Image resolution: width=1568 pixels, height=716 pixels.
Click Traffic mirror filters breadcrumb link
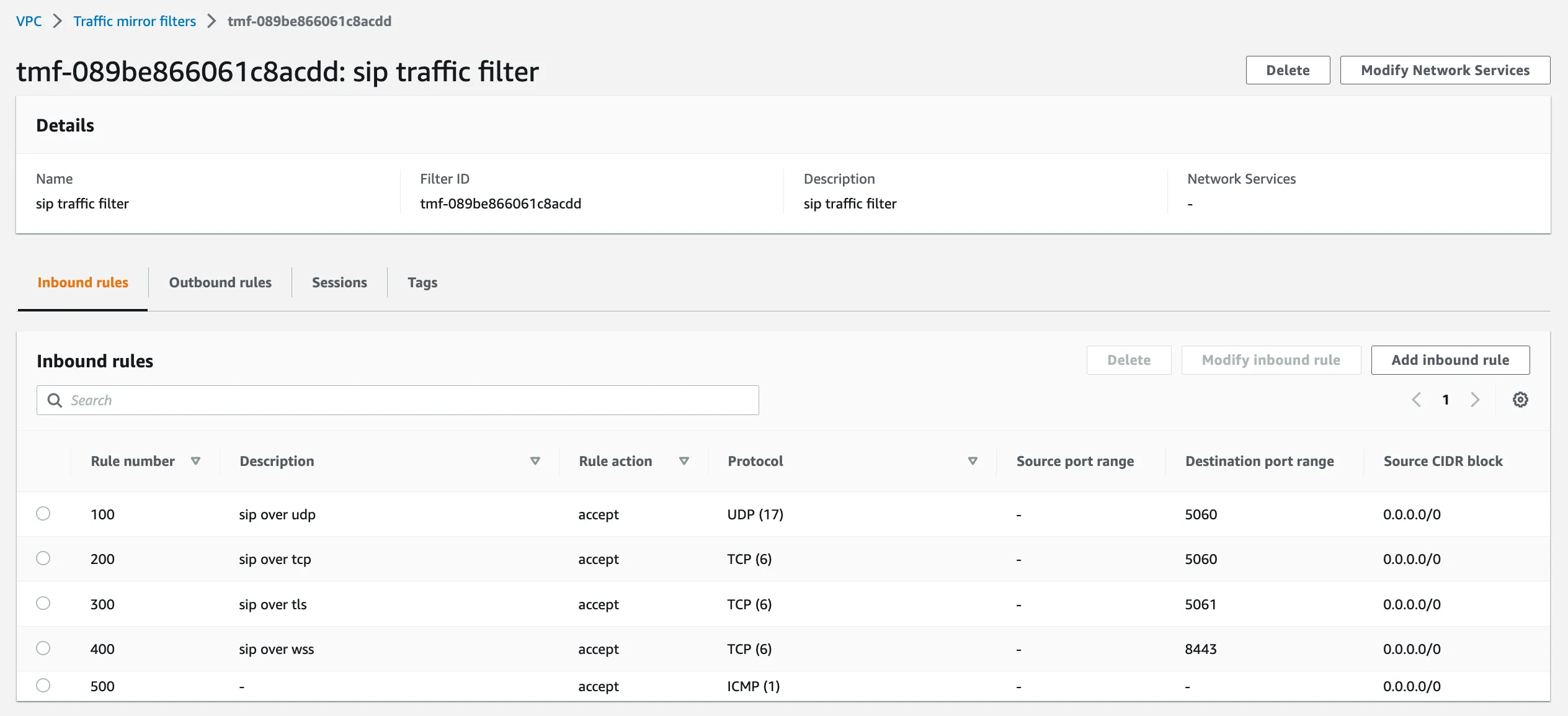pyautogui.click(x=135, y=21)
